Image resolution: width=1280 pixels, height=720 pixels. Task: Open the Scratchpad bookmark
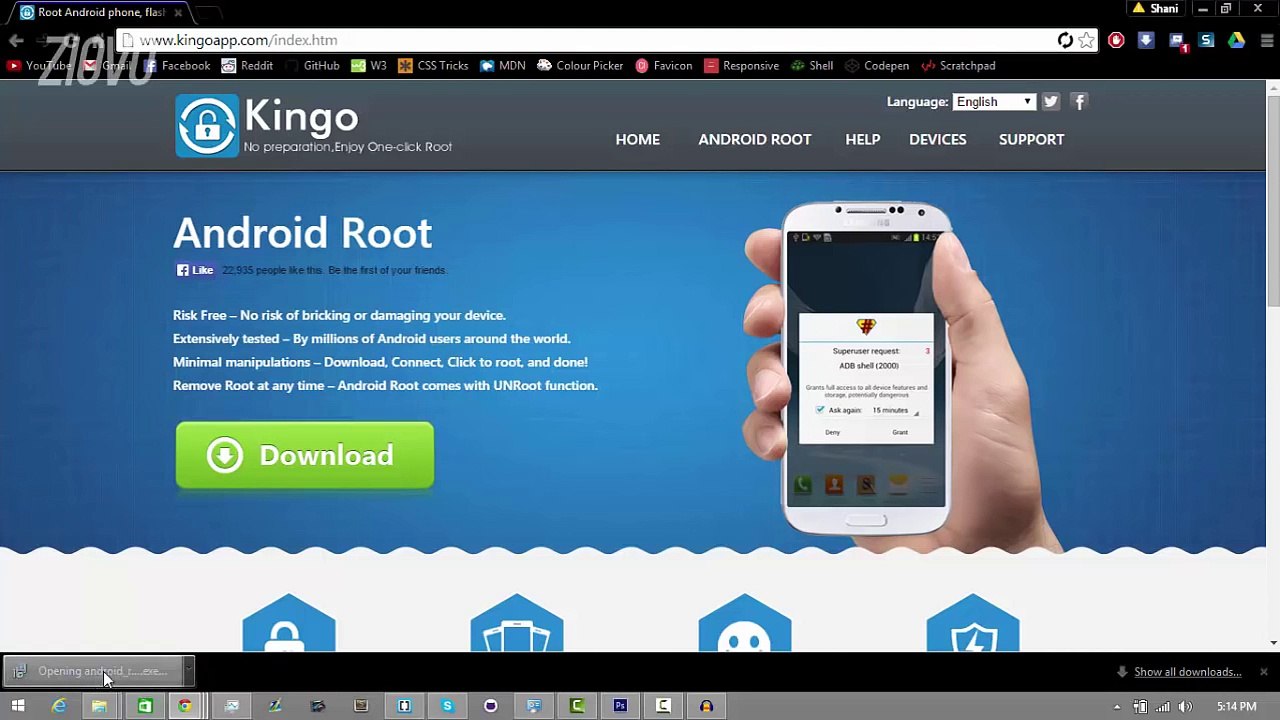coord(958,65)
